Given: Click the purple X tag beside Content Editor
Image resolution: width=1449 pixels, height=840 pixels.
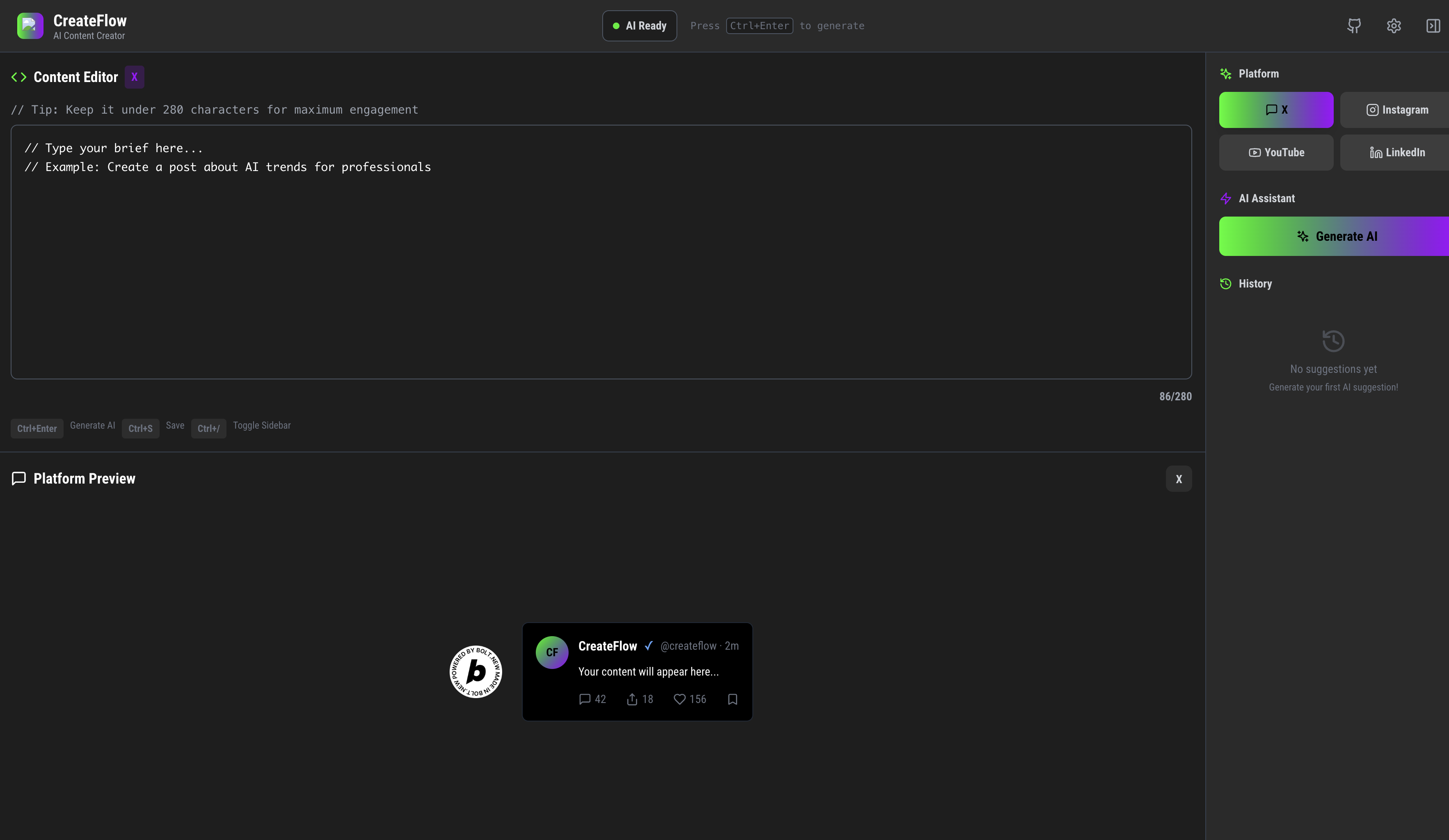Looking at the screenshot, I should [x=134, y=77].
